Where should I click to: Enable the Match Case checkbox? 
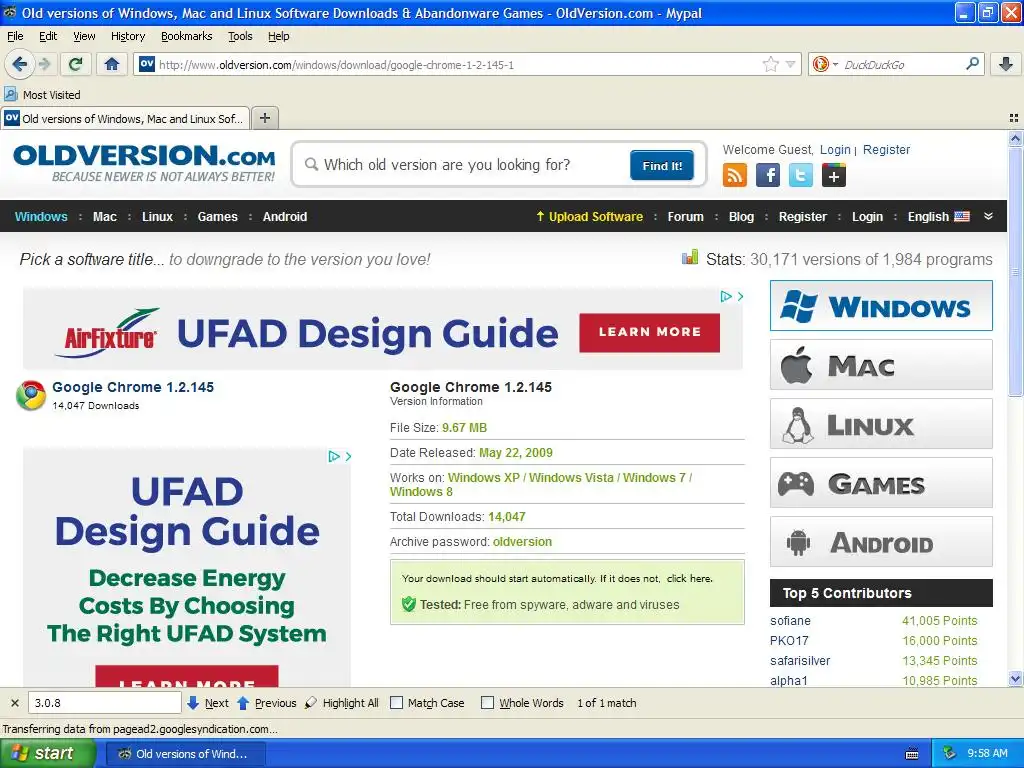point(396,703)
